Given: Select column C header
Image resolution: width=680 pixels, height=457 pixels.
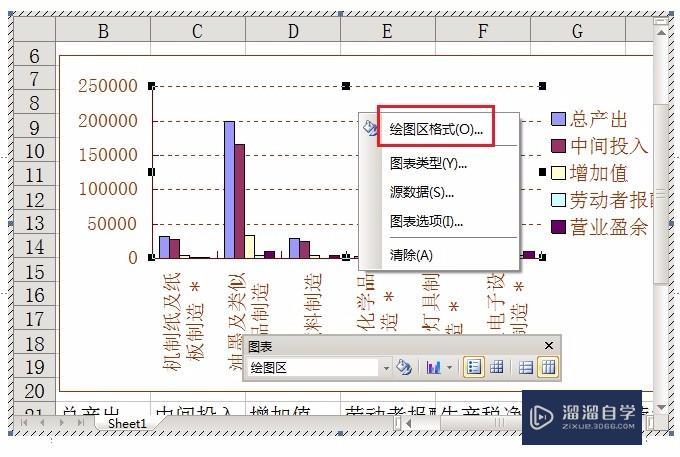Looking at the screenshot, I should click(x=198, y=31).
